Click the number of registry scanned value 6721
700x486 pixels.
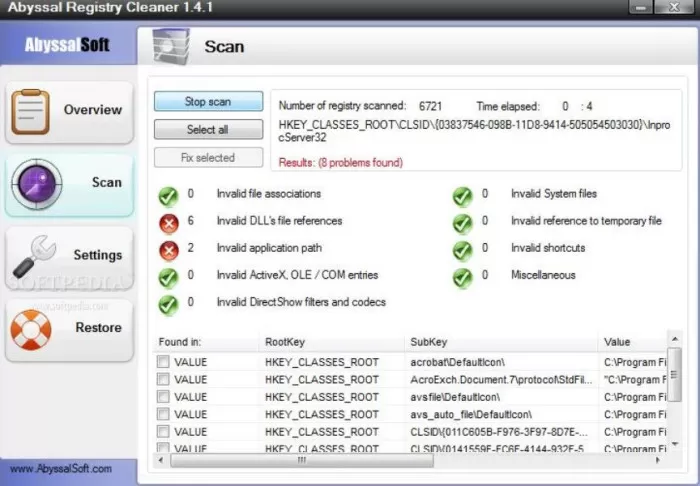430,106
